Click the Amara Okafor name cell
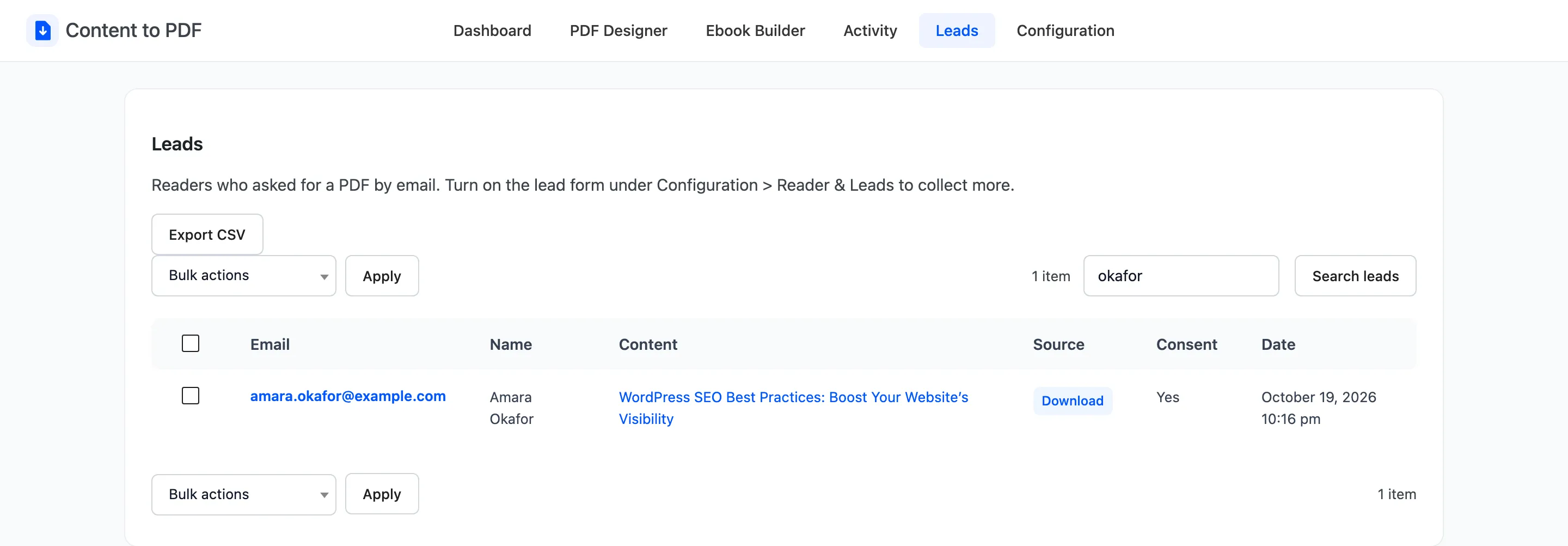The image size is (1568, 546). click(x=511, y=408)
